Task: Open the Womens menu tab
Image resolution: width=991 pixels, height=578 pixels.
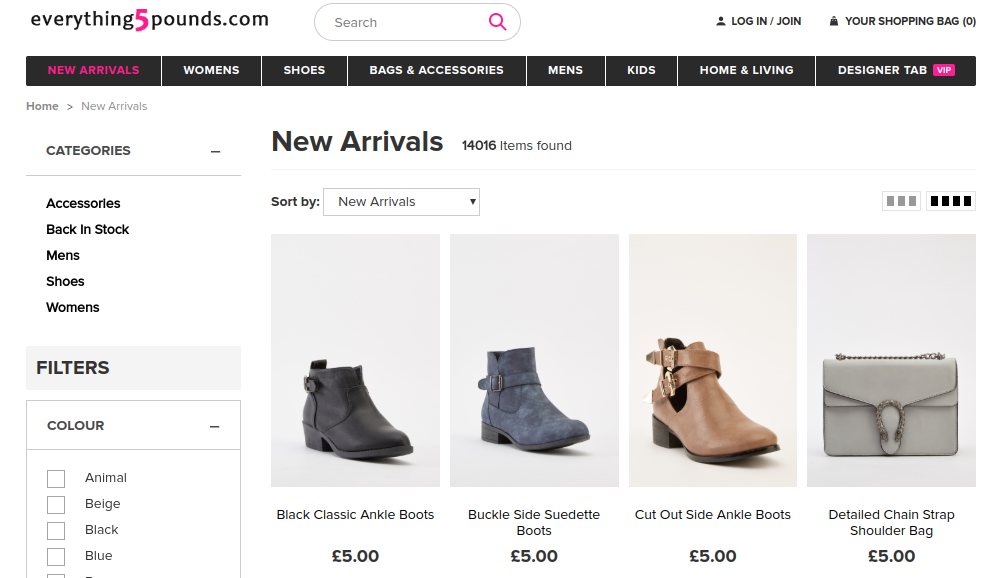Action: click(x=211, y=70)
